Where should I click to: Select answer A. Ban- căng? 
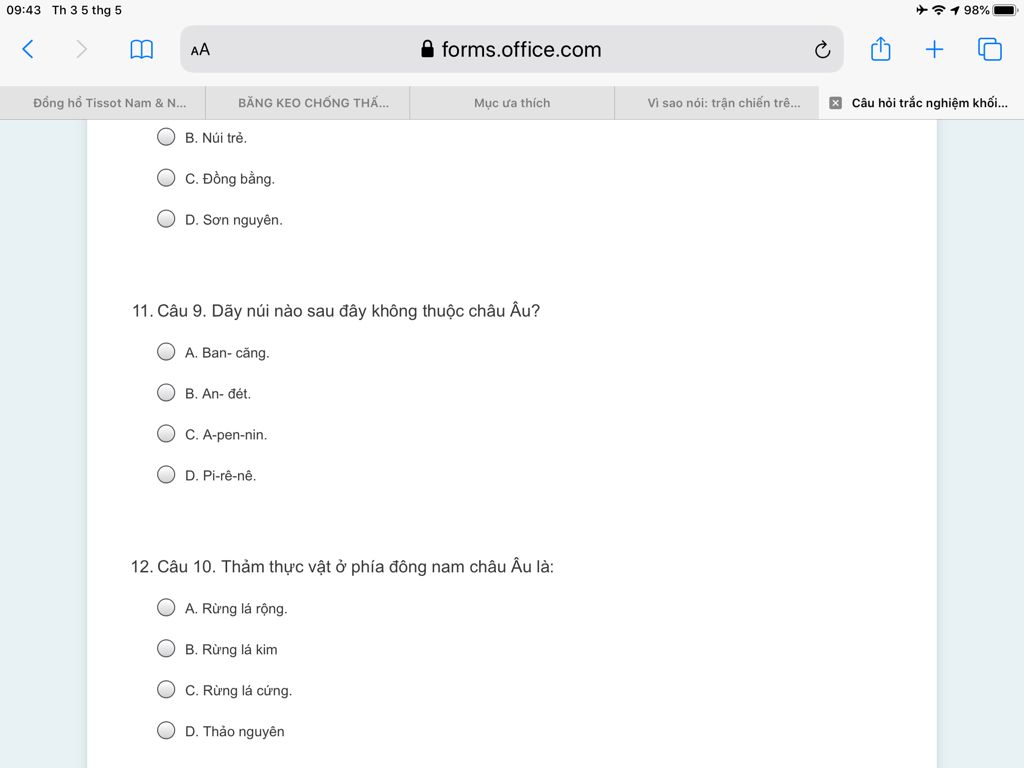point(166,352)
